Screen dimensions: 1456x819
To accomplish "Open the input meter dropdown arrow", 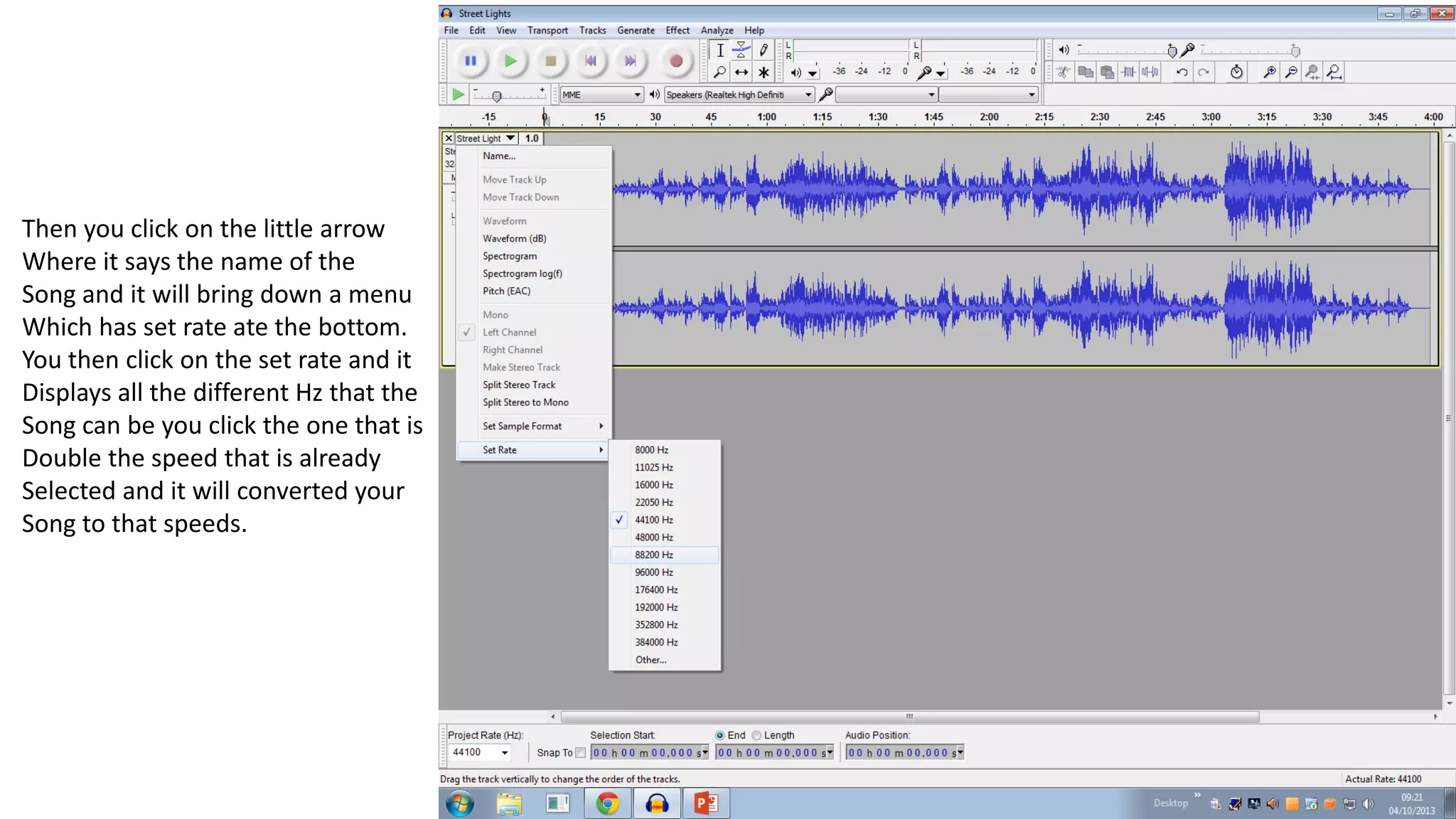I will (941, 73).
